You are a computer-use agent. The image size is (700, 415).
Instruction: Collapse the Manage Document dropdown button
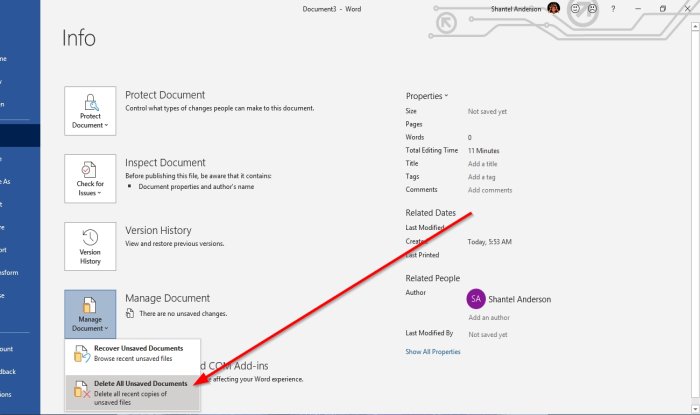[90, 314]
